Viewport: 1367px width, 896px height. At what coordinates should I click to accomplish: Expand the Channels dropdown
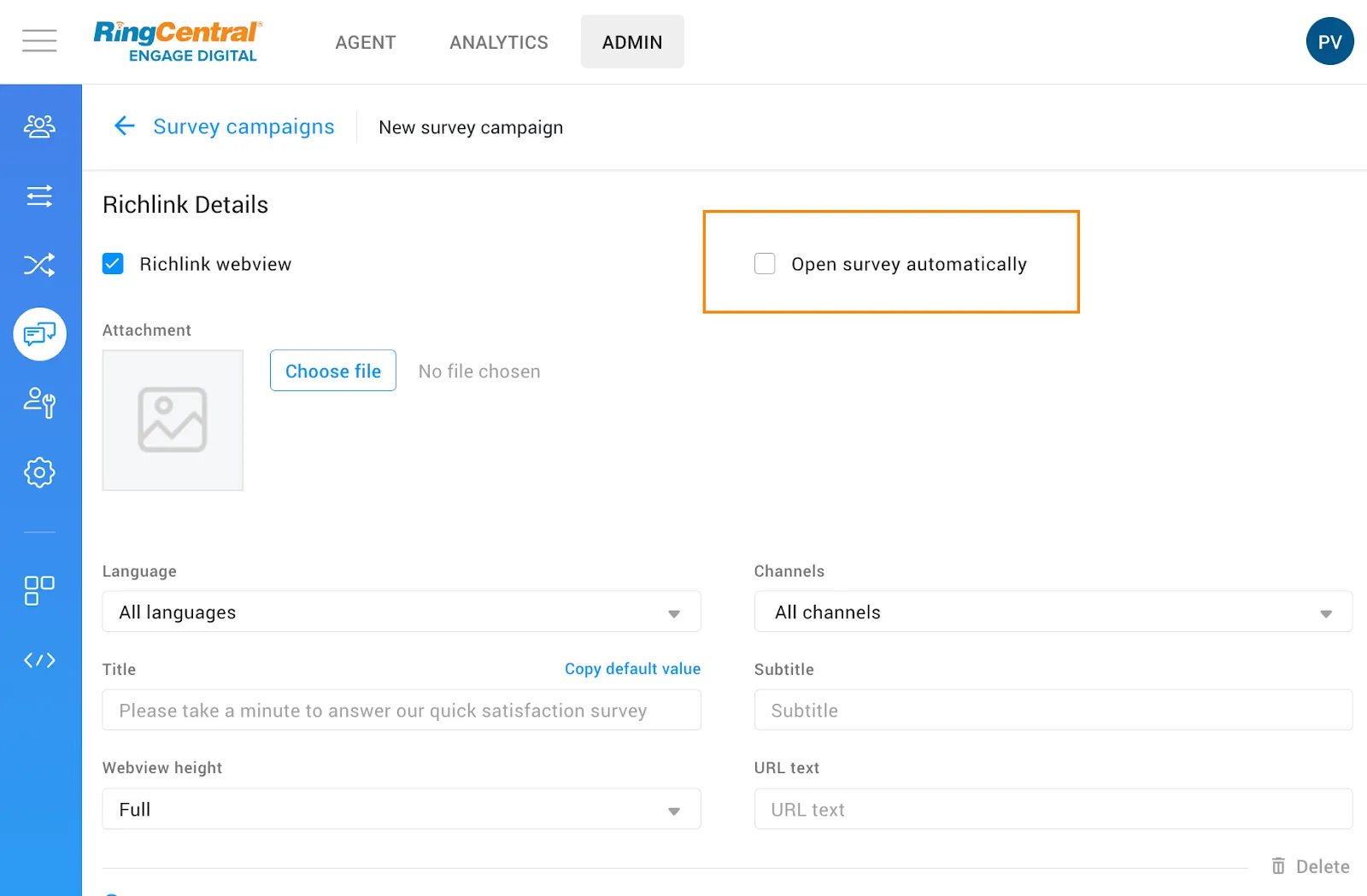coord(1053,612)
